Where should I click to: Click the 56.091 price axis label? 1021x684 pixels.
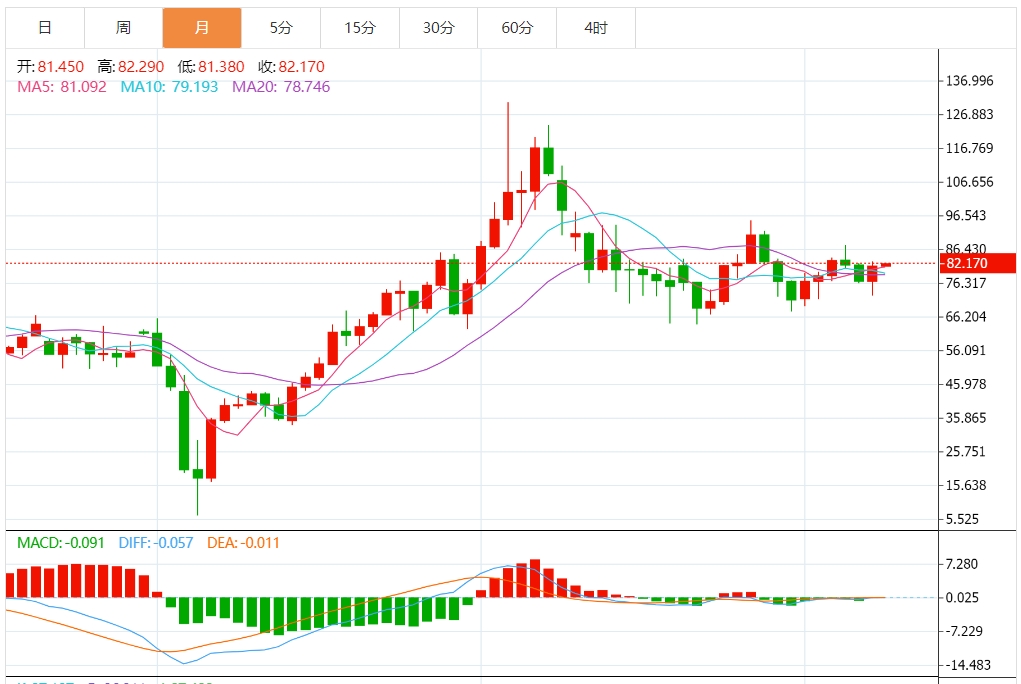point(966,350)
